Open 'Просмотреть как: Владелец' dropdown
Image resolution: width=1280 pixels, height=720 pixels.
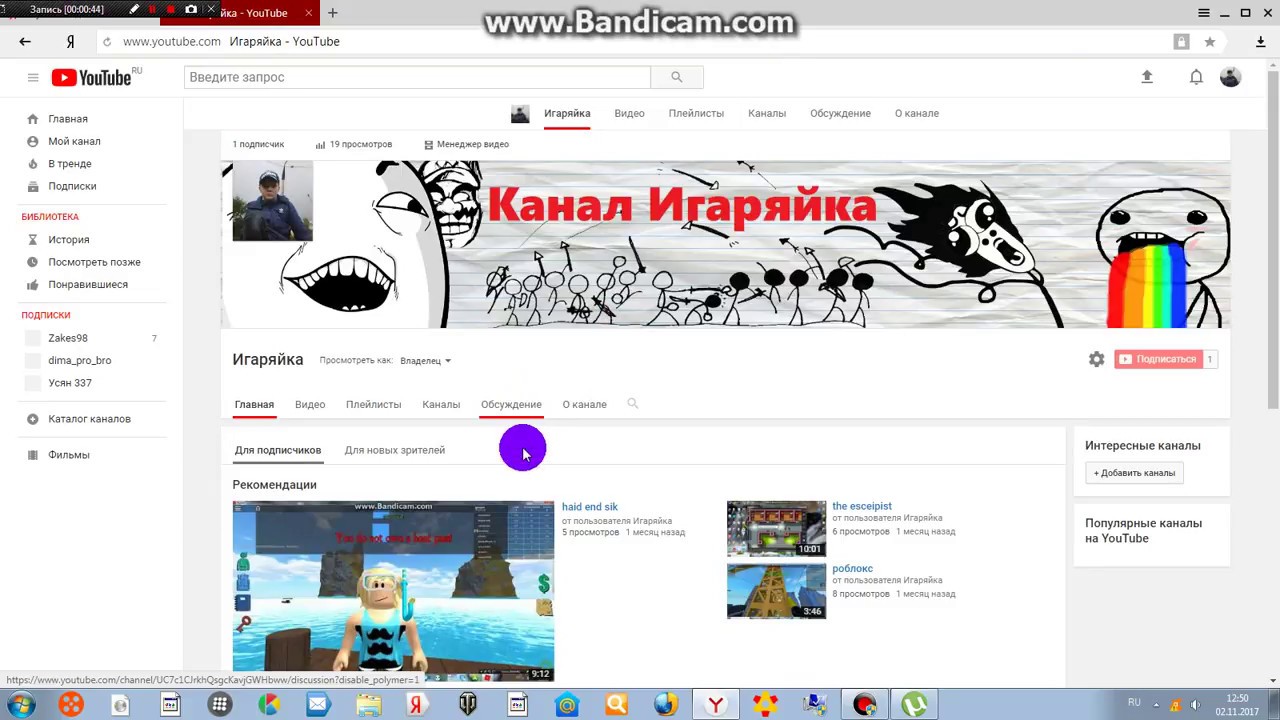(425, 360)
